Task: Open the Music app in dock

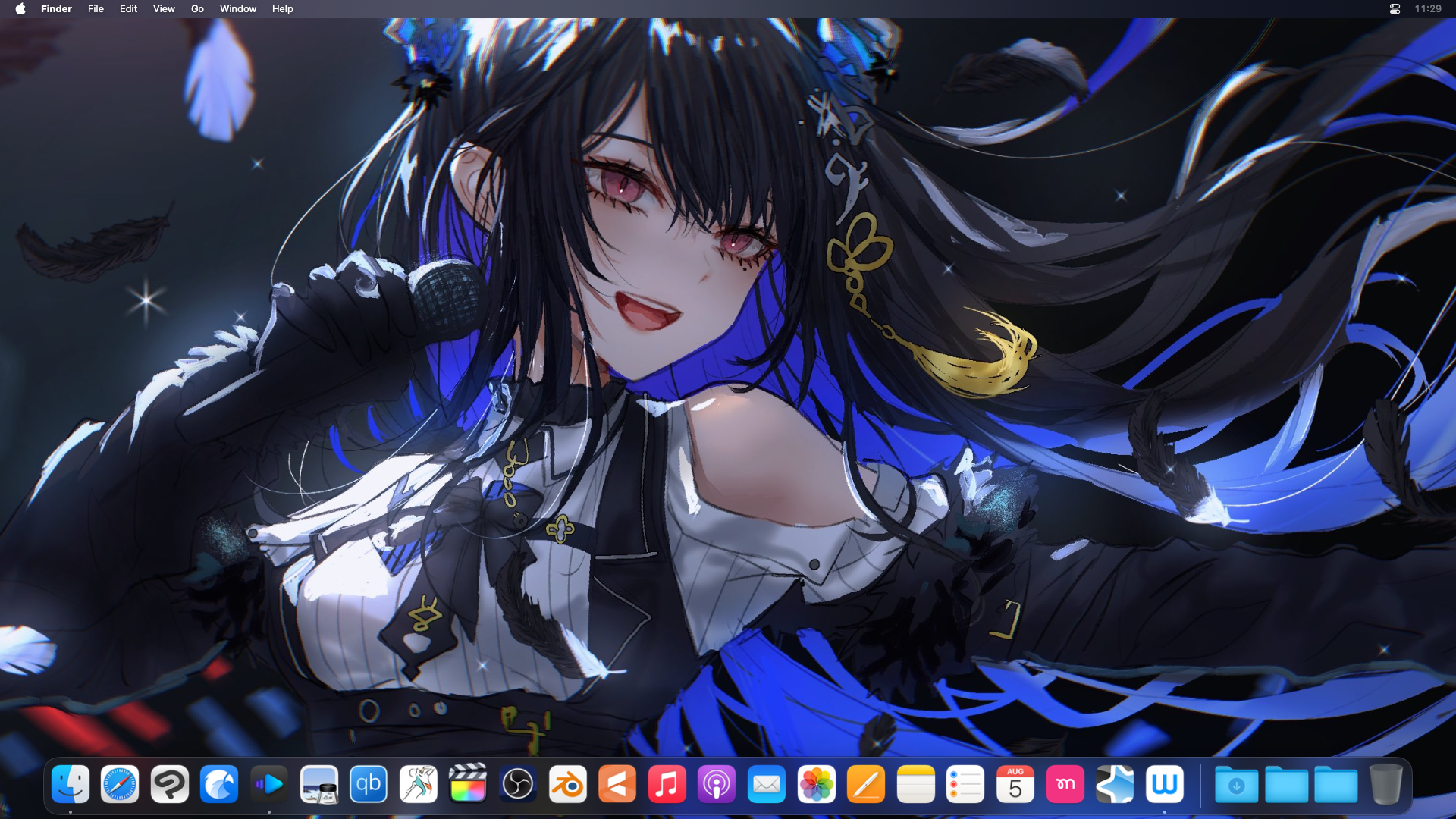Action: 667,784
